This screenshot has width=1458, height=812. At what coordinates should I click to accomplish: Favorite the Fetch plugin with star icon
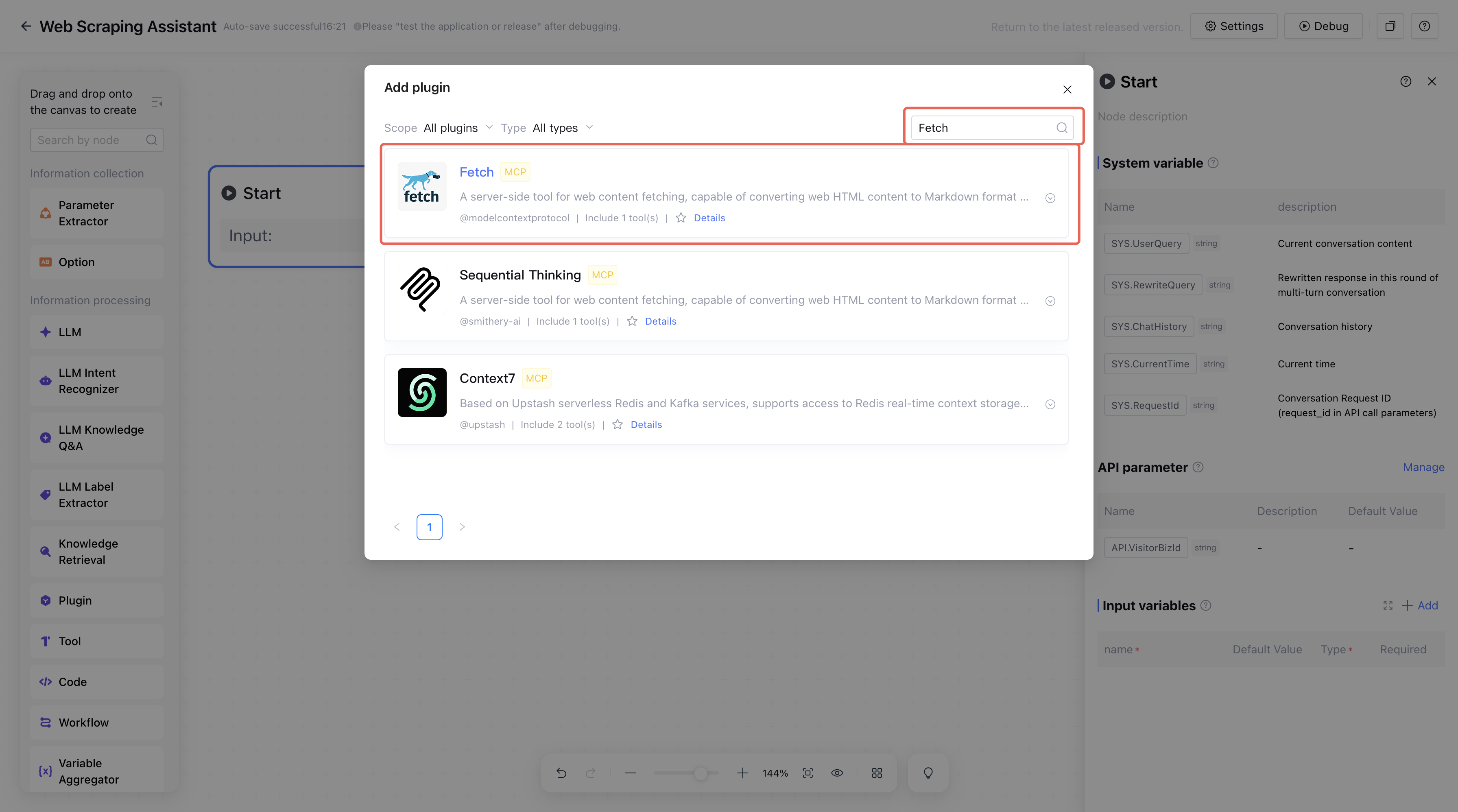pos(681,218)
